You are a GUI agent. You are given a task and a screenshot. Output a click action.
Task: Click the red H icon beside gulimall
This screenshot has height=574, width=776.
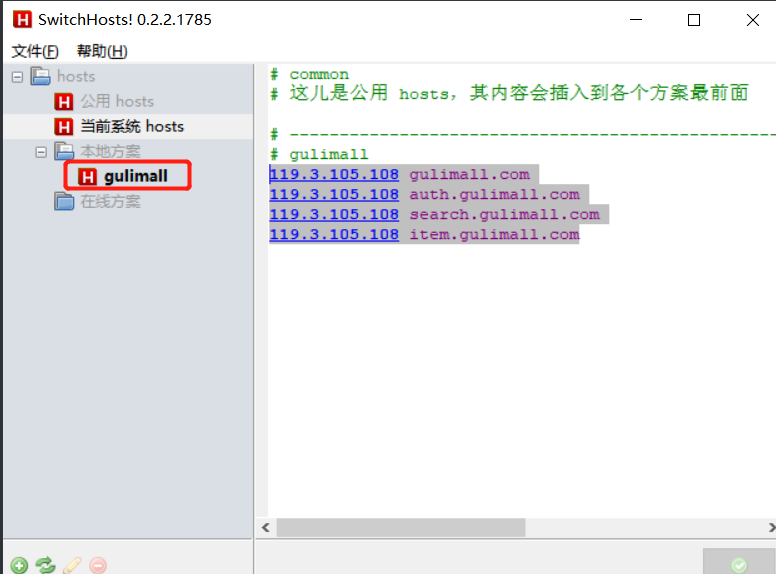coord(88,177)
